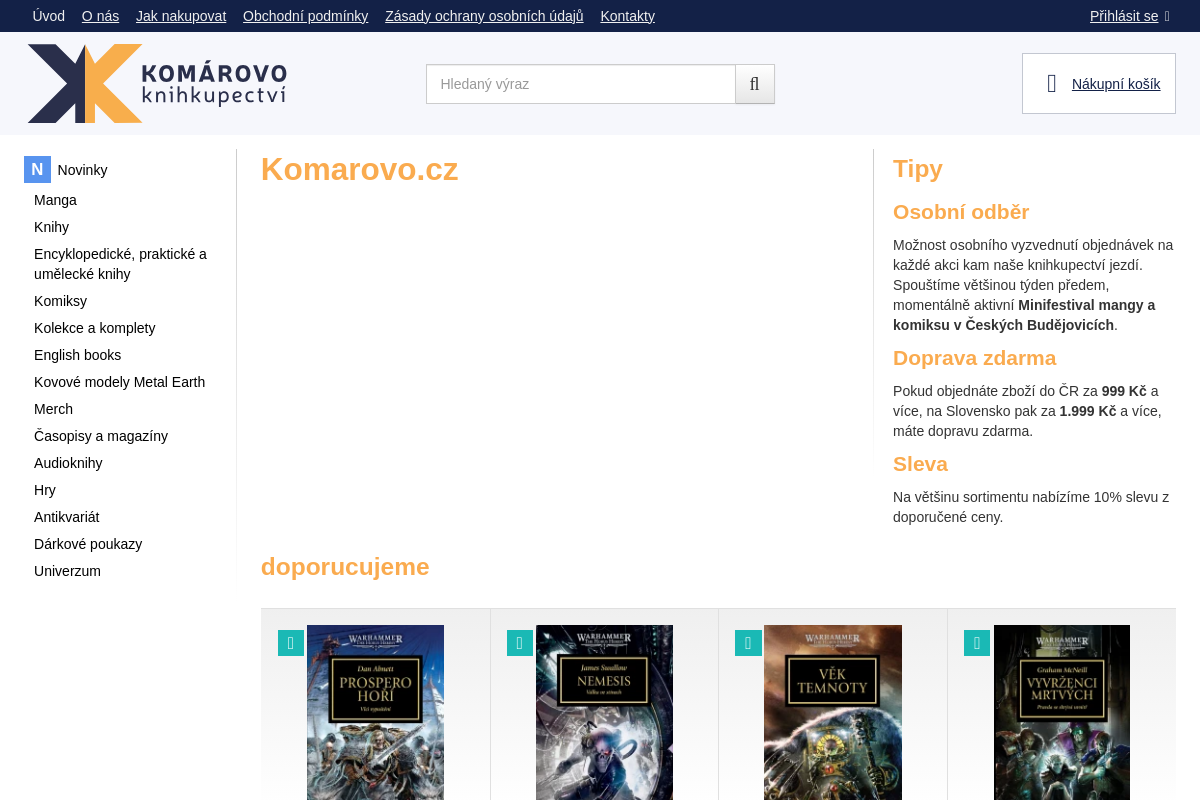Viewport: 1200px width, 800px height.
Task: Click teal badge on Prospero hoří book
Action: click(x=291, y=643)
